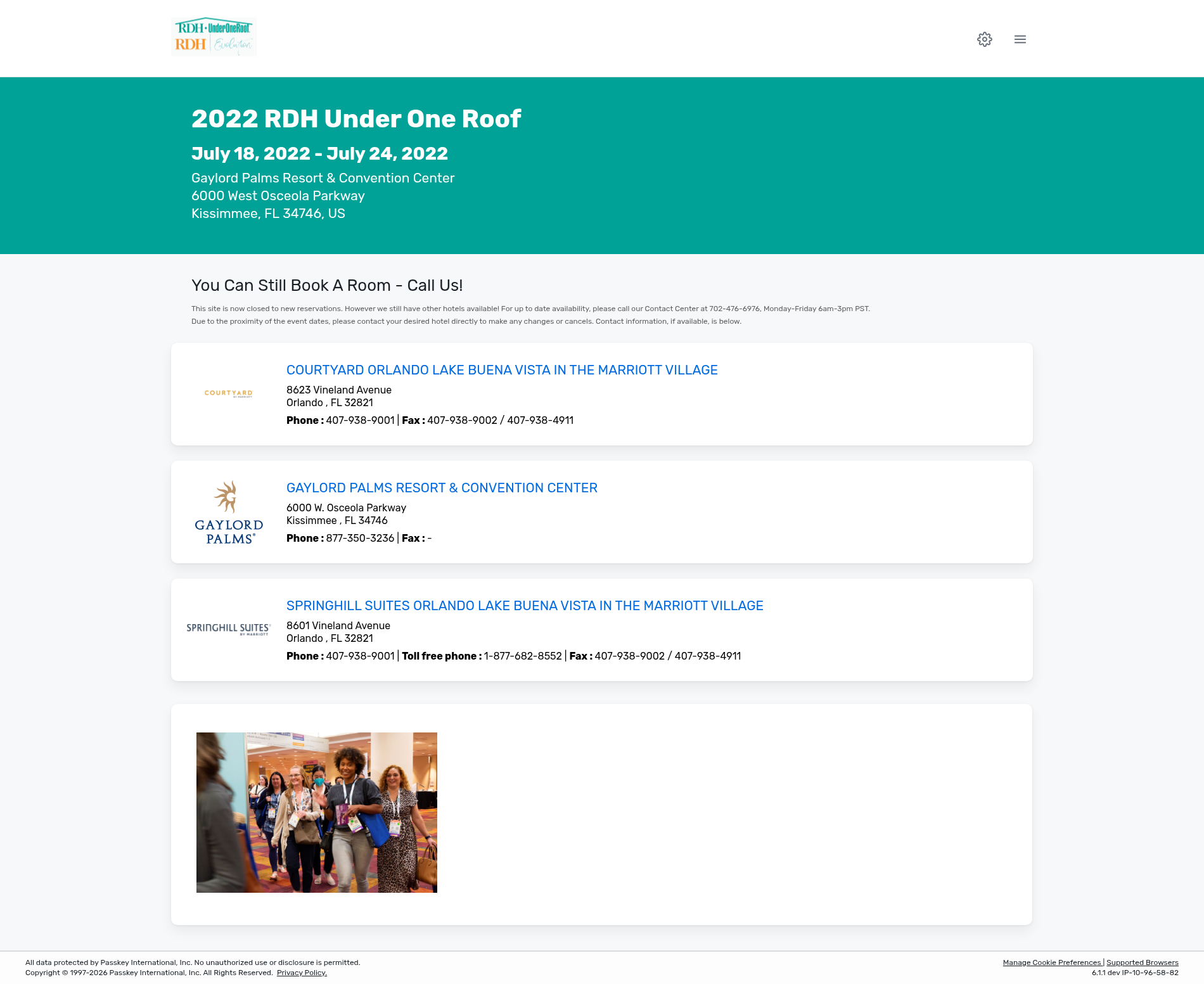Click the SpringHill Suites logo
Image resolution: width=1204 pixels, height=984 pixels.
(229, 629)
